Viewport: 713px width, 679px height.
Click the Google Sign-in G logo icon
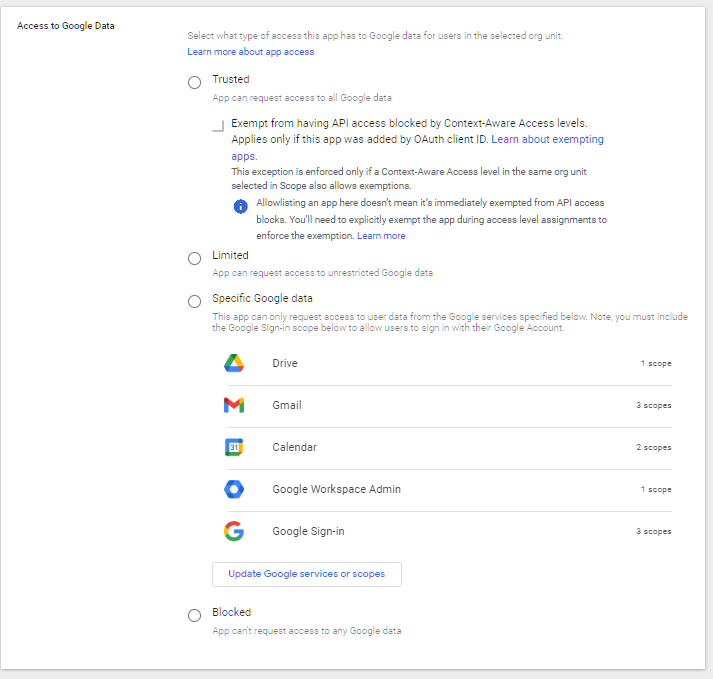pyautogui.click(x=234, y=531)
